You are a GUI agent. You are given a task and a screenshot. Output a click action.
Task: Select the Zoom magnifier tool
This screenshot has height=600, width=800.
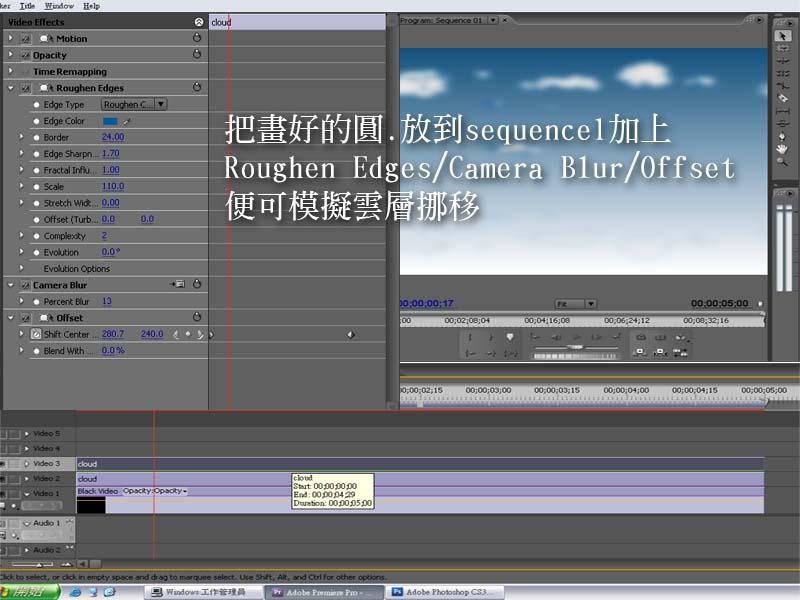(x=783, y=161)
